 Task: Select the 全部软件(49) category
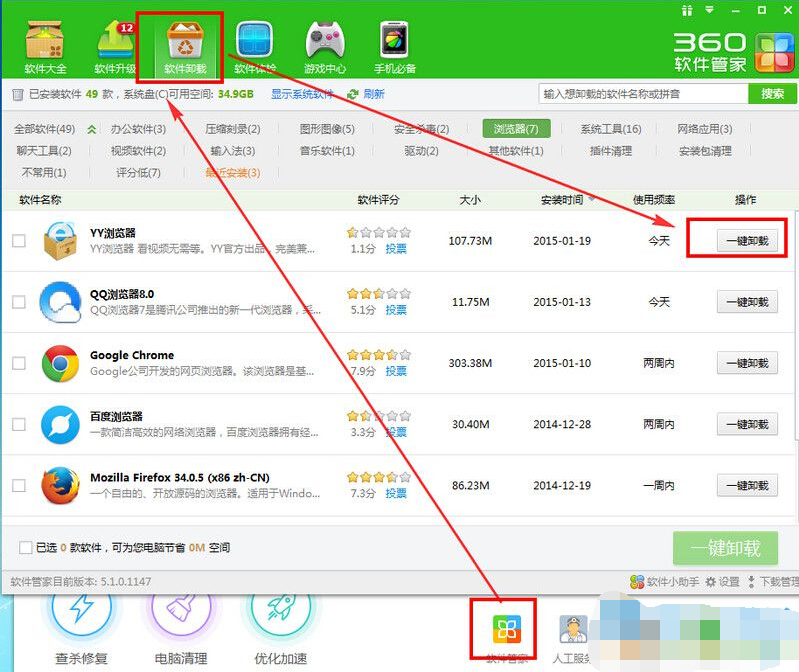[44, 129]
